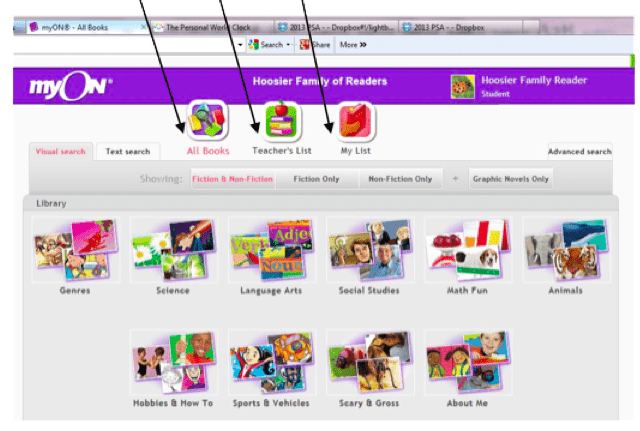The height and width of the screenshot is (431, 640).
Task: Click the Math Fun caption text
Action: [467, 291]
